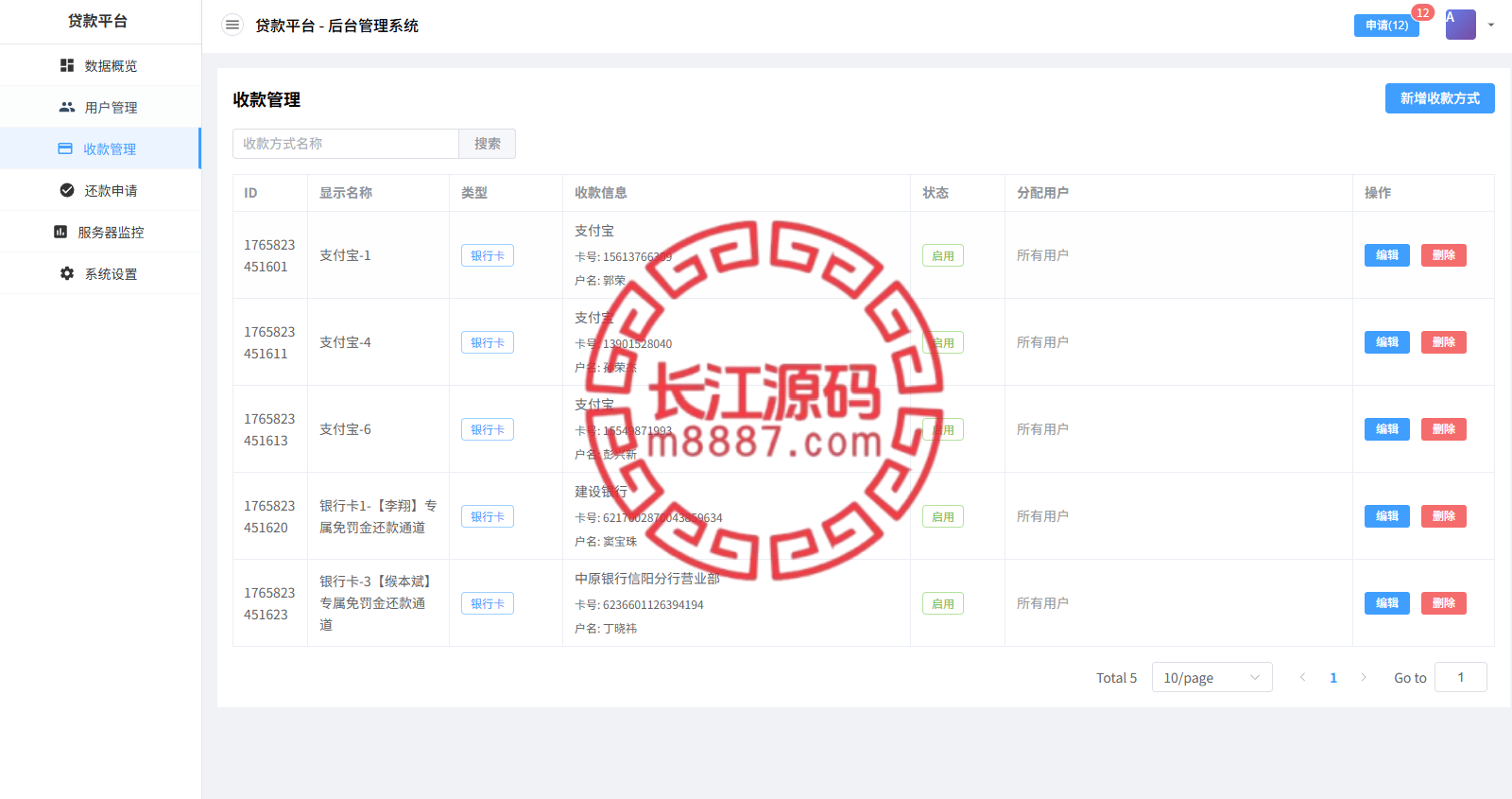Delete the 银行卡-3【缑本斌】 row
The image size is (1512, 799).
[1444, 603]
